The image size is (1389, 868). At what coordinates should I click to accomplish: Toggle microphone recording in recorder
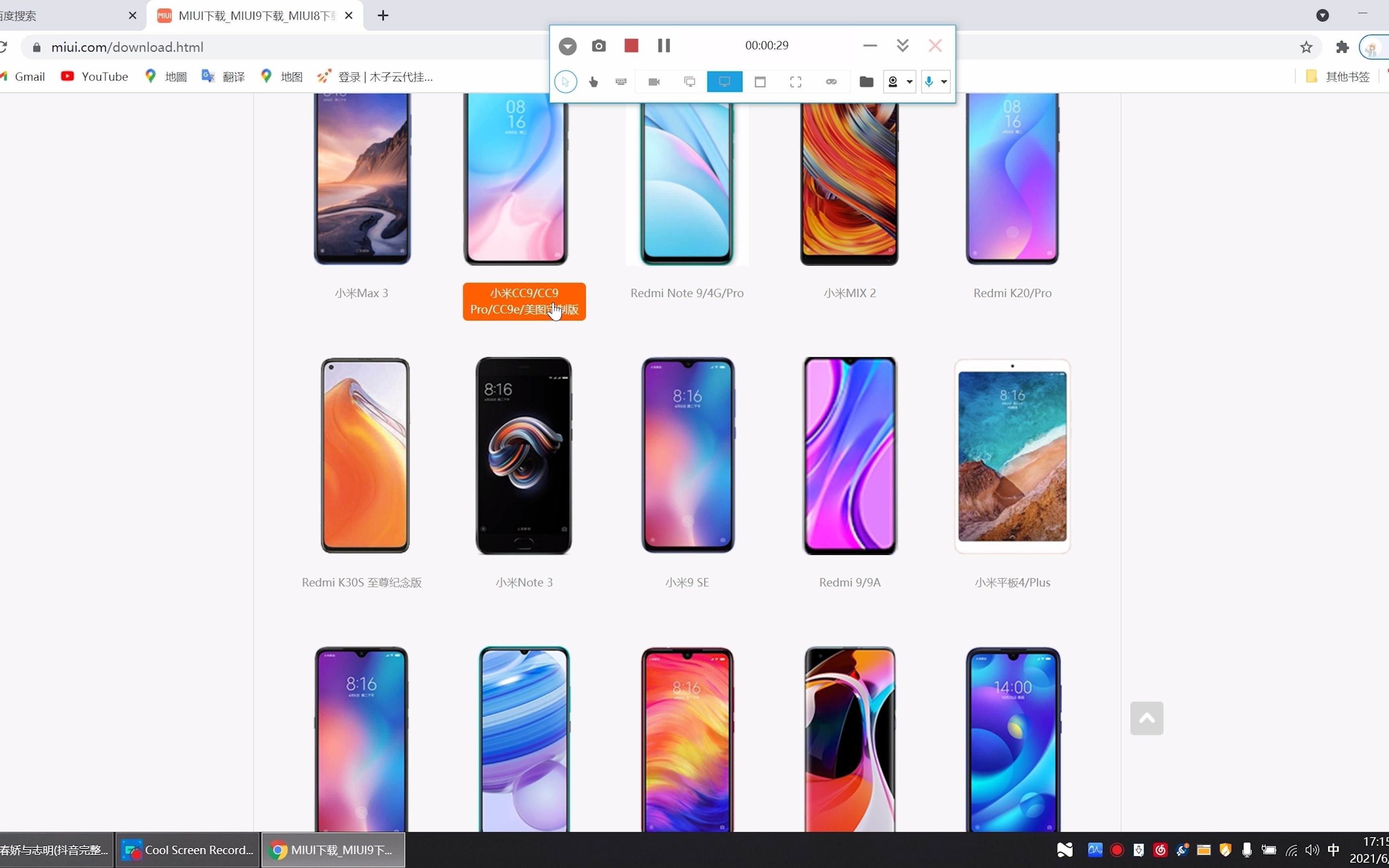[x=929, y=82]
